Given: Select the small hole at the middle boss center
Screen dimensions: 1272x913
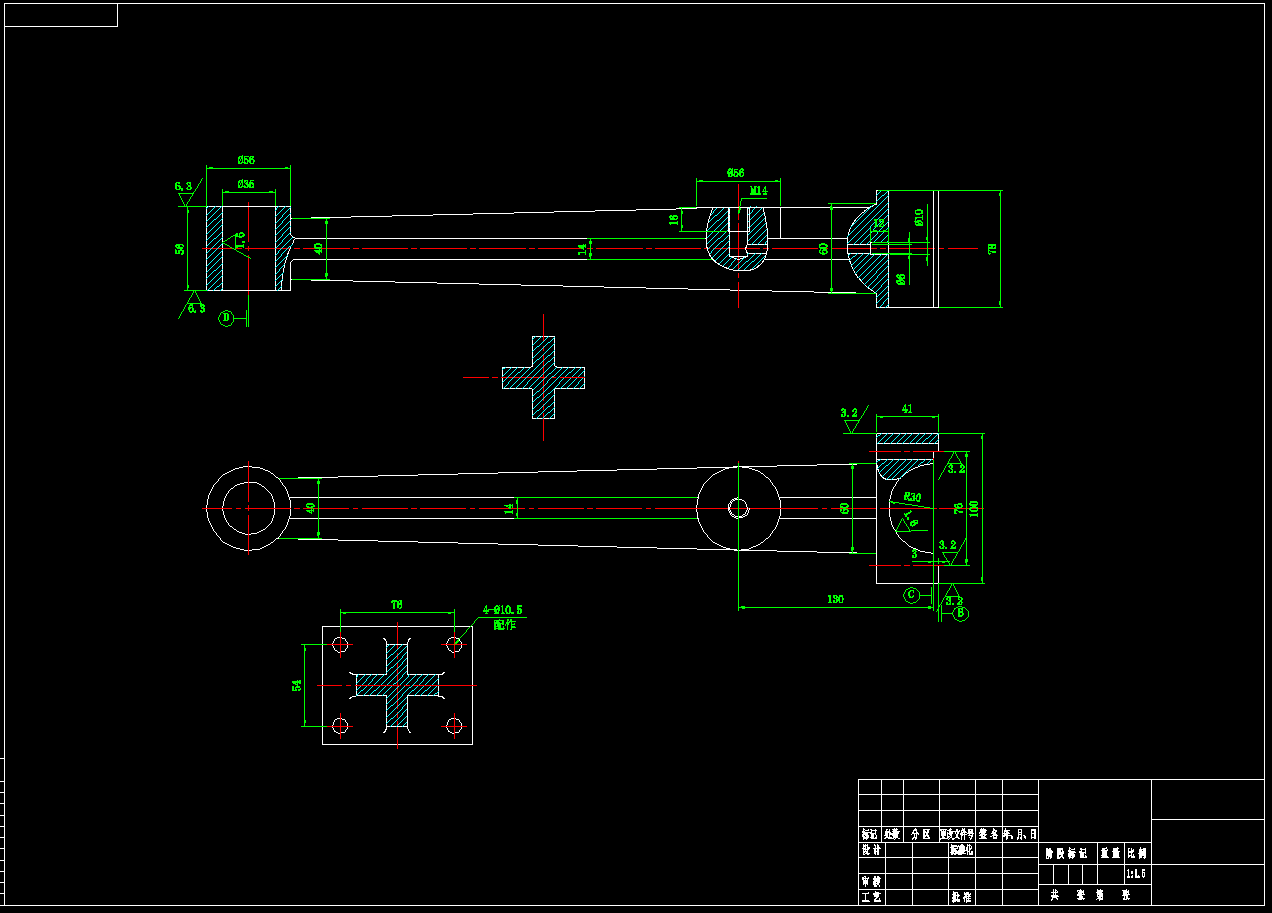Looking at the screenshot, I should coord(738,508).
